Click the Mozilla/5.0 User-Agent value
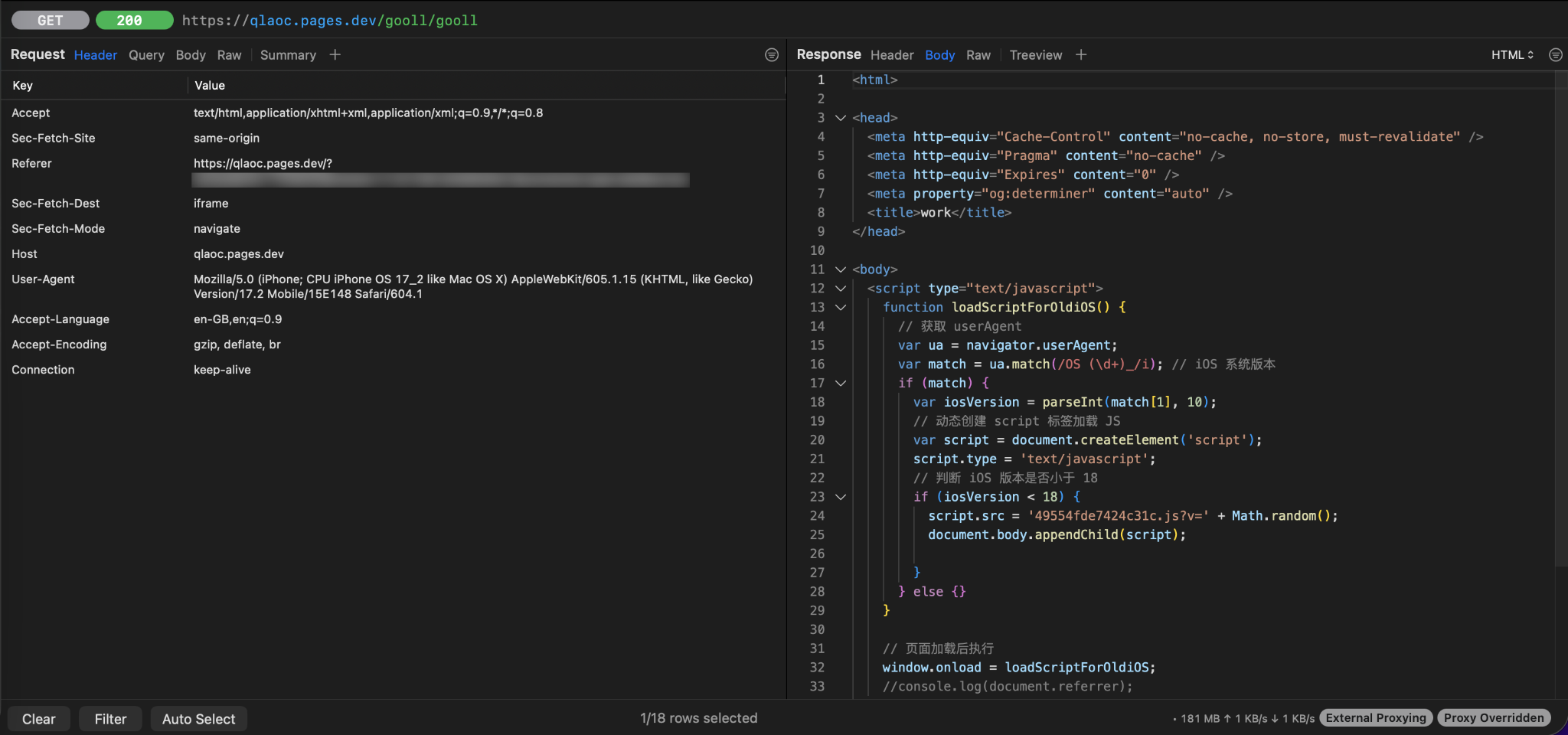The image size is (1568, 735). point(473,286)
